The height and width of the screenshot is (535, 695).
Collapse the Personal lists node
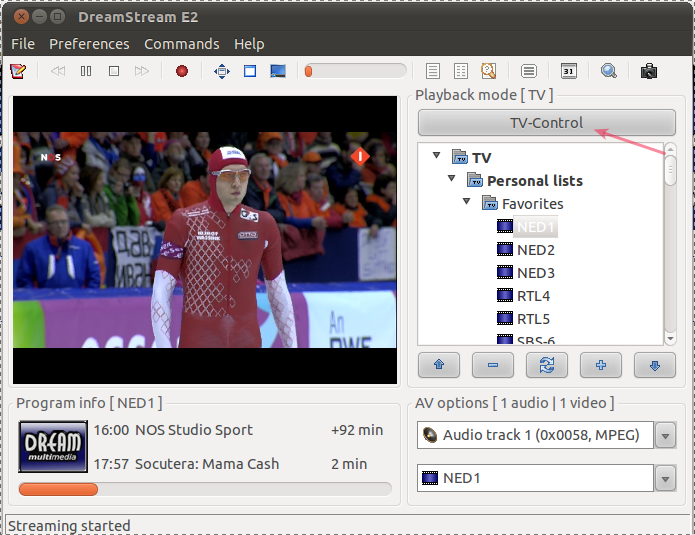click(x=452, y=179)
